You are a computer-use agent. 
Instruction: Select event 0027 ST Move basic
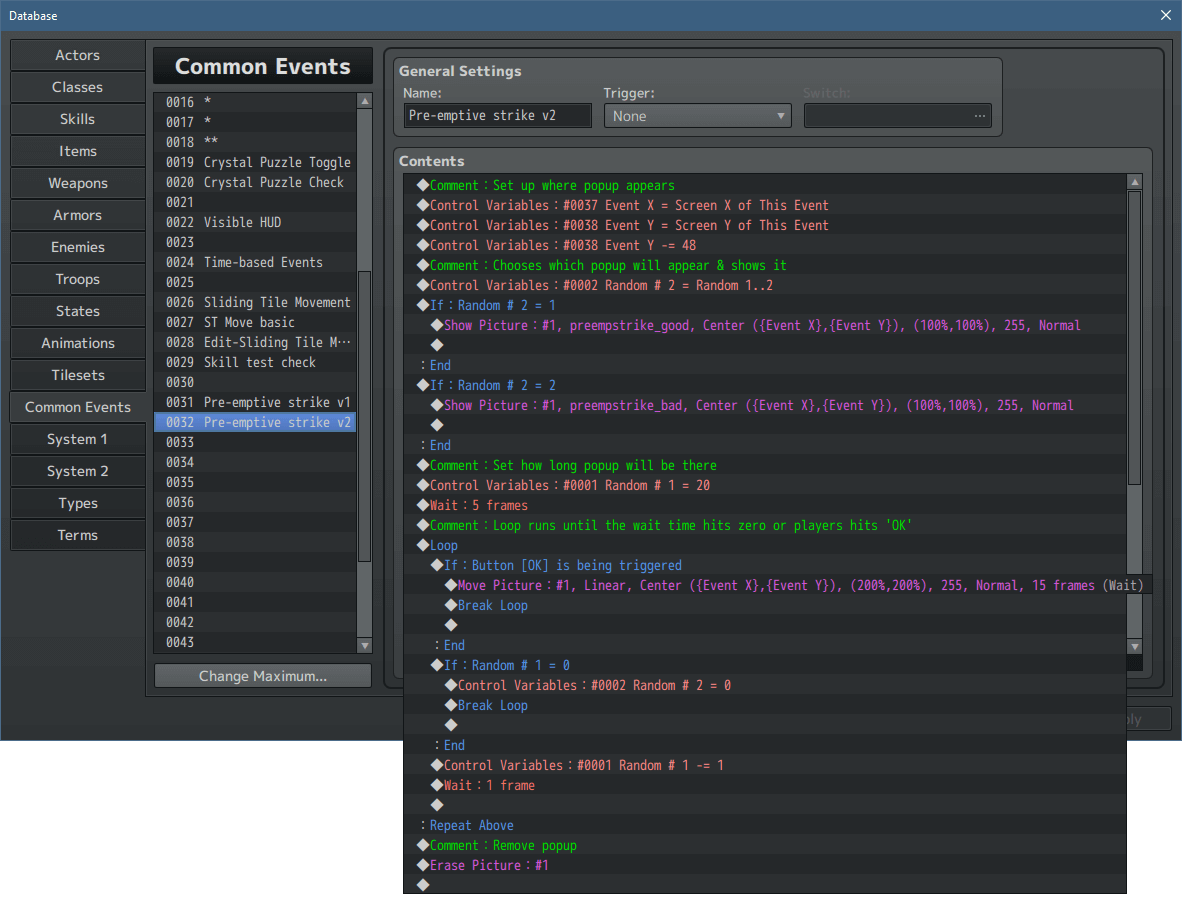(x=256, y=323)
